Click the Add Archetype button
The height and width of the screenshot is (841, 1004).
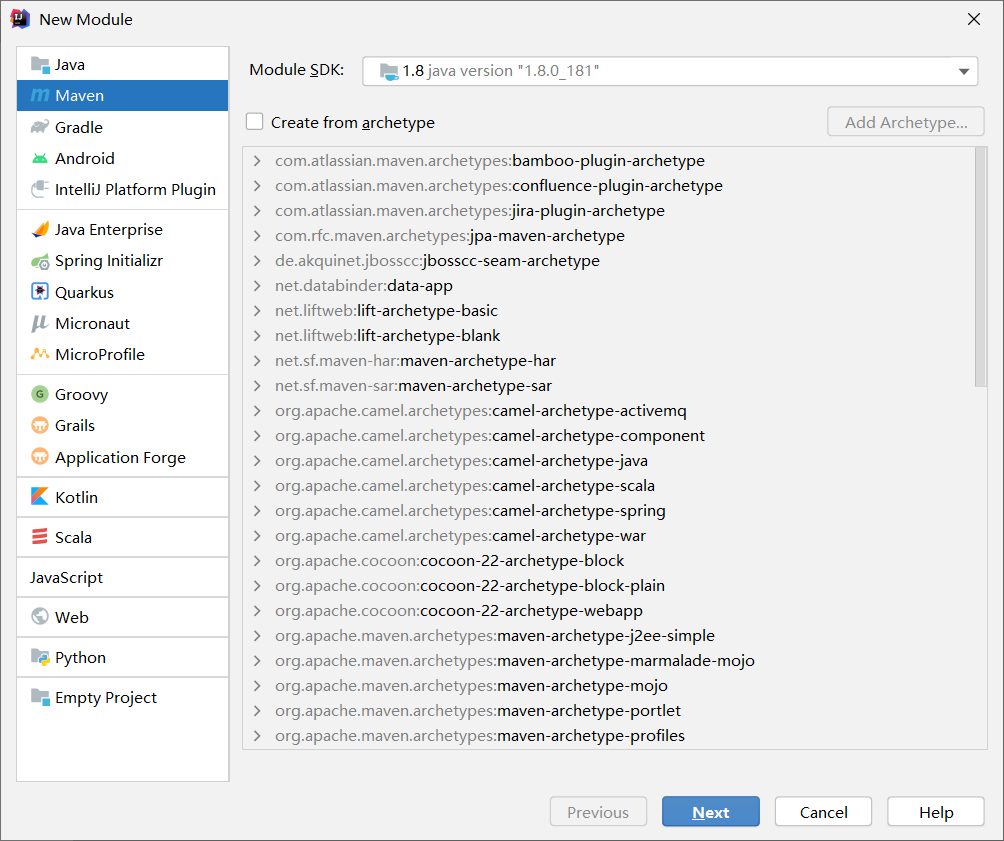pyautogui.click(x=905, y=122)
